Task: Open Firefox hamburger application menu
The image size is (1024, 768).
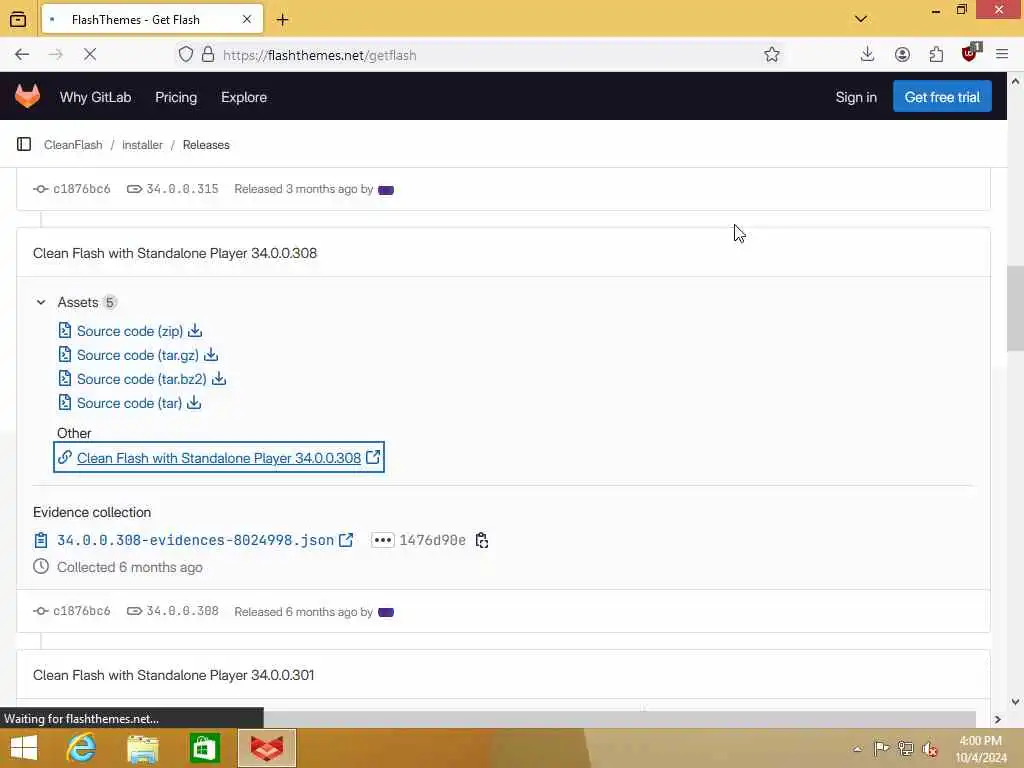Action: pyautogui.click(x=1002, y=55)
